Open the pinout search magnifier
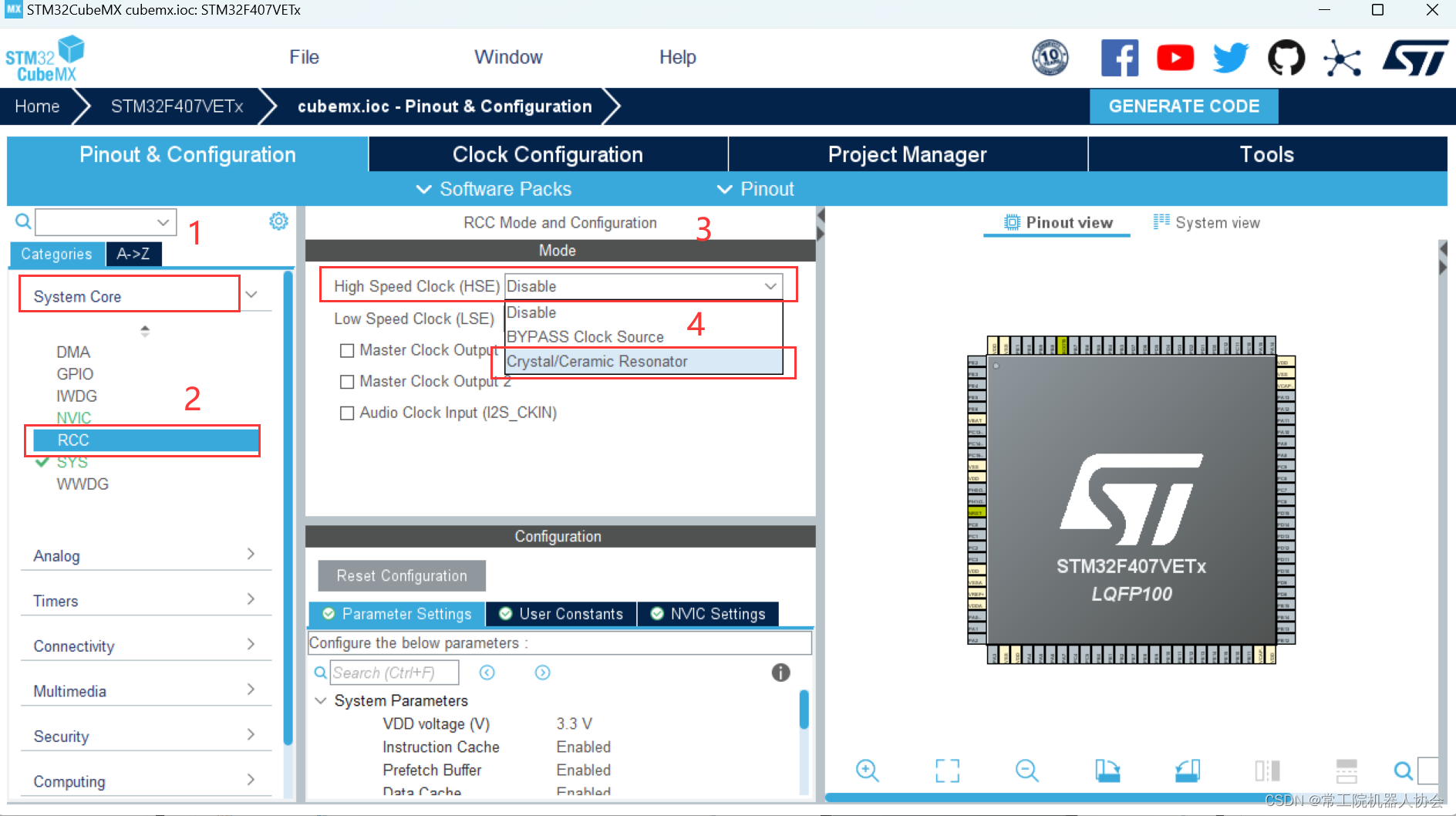The height and width of the screenshot is (816, 1456). coord(1403,770)
